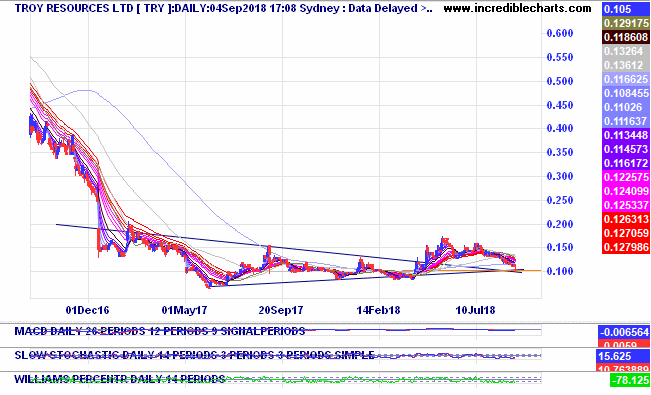This screenshot has width=651, height=395.
Task: Select the Slow Stochastic Daily indicator label
Action: pyautogui.click(x=194, y=356)
